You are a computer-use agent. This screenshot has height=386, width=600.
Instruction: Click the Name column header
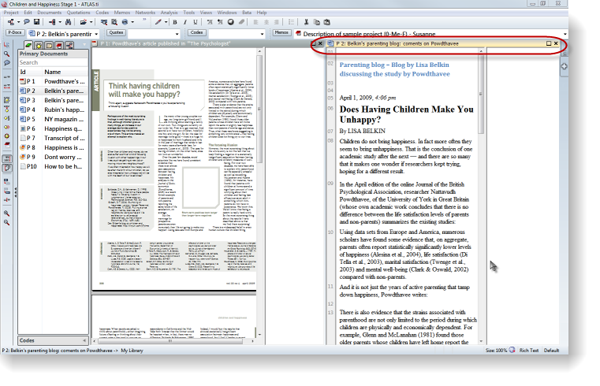[x=65, y=72]
